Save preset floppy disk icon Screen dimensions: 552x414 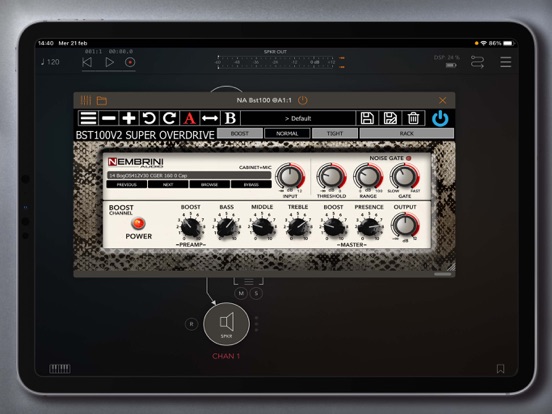click(x=367, y=118)
